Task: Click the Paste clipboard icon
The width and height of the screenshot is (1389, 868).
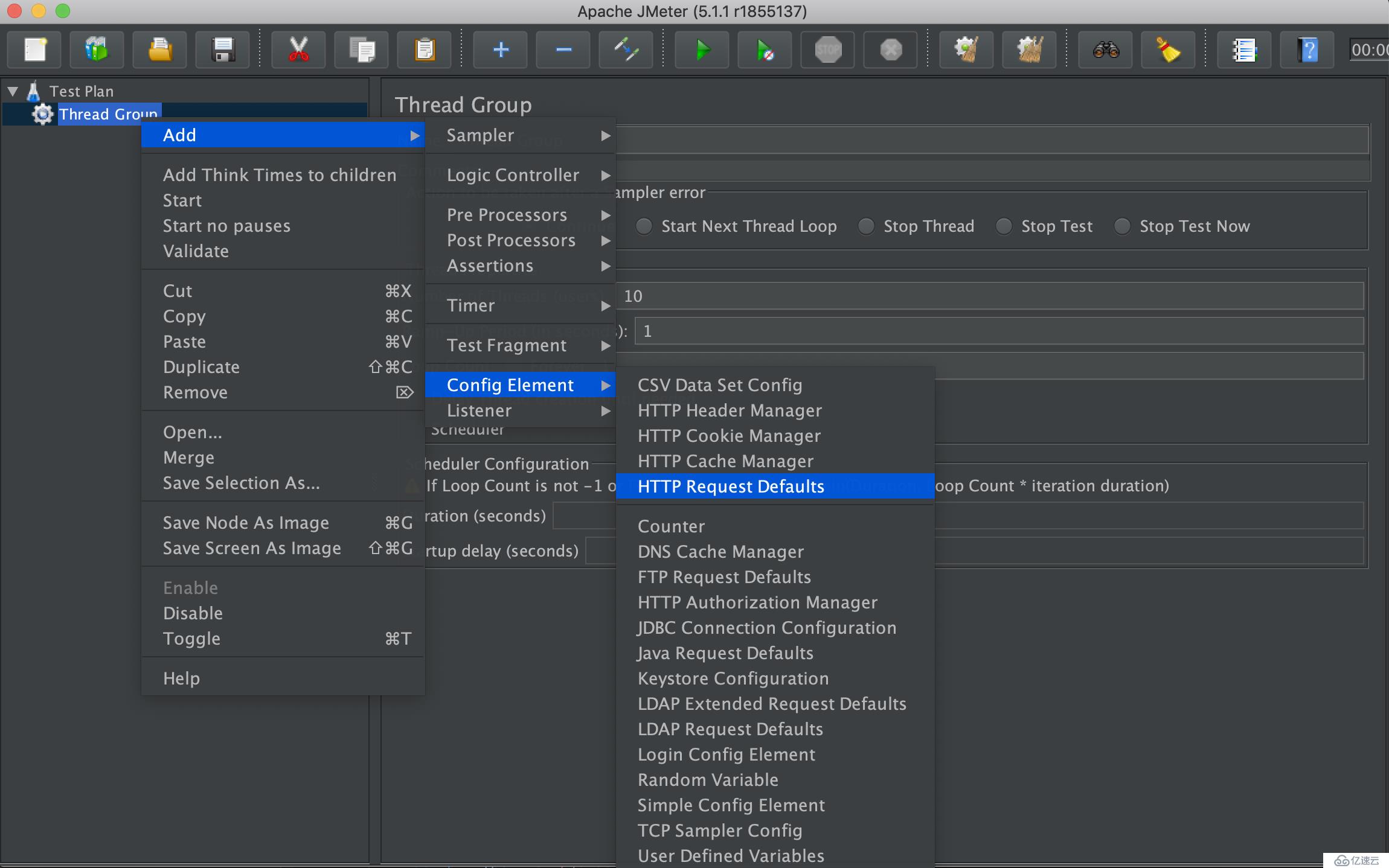Action: coord(424,49)
